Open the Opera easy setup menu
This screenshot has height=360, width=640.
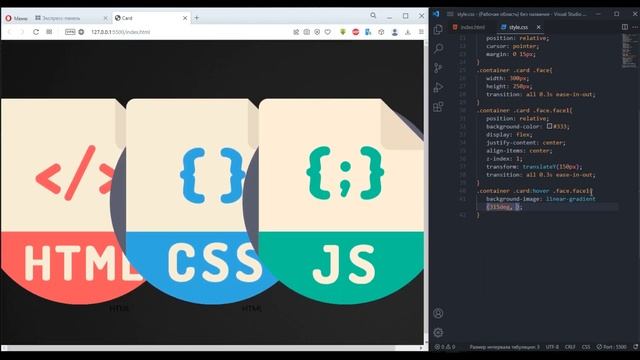coord(421,32)
